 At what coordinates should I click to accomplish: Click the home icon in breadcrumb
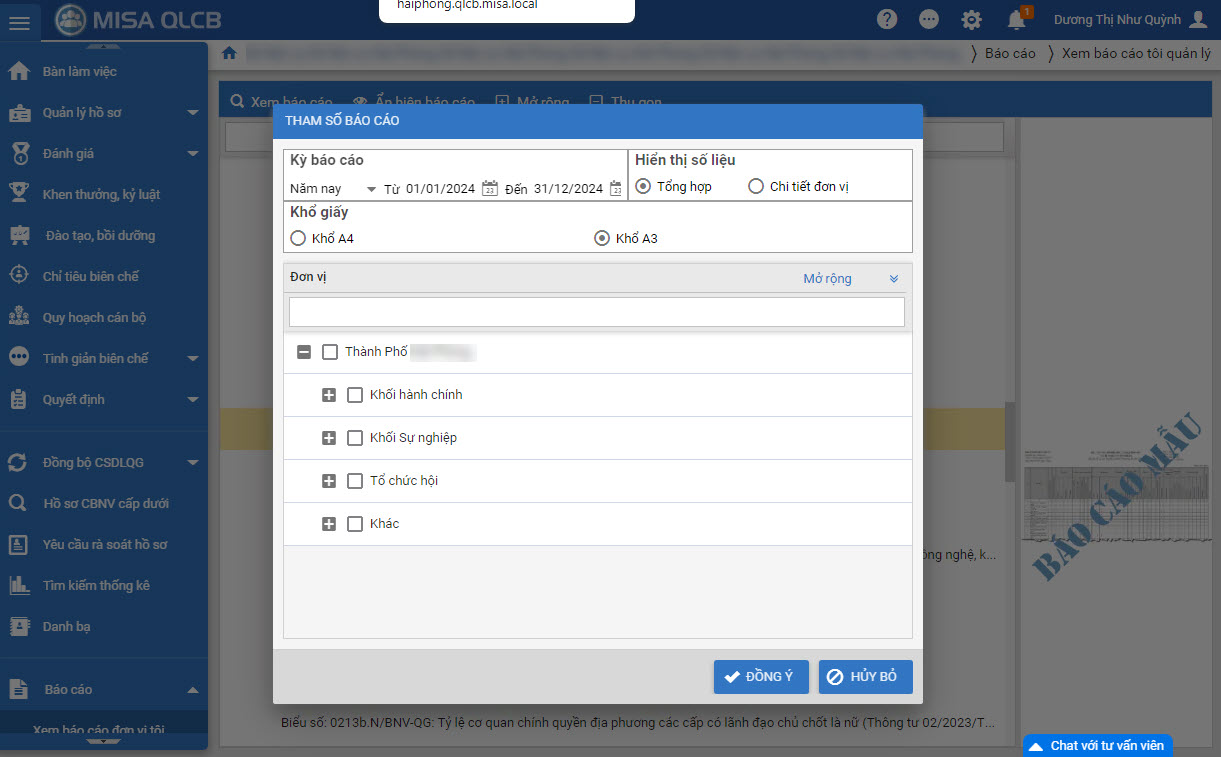229,53
